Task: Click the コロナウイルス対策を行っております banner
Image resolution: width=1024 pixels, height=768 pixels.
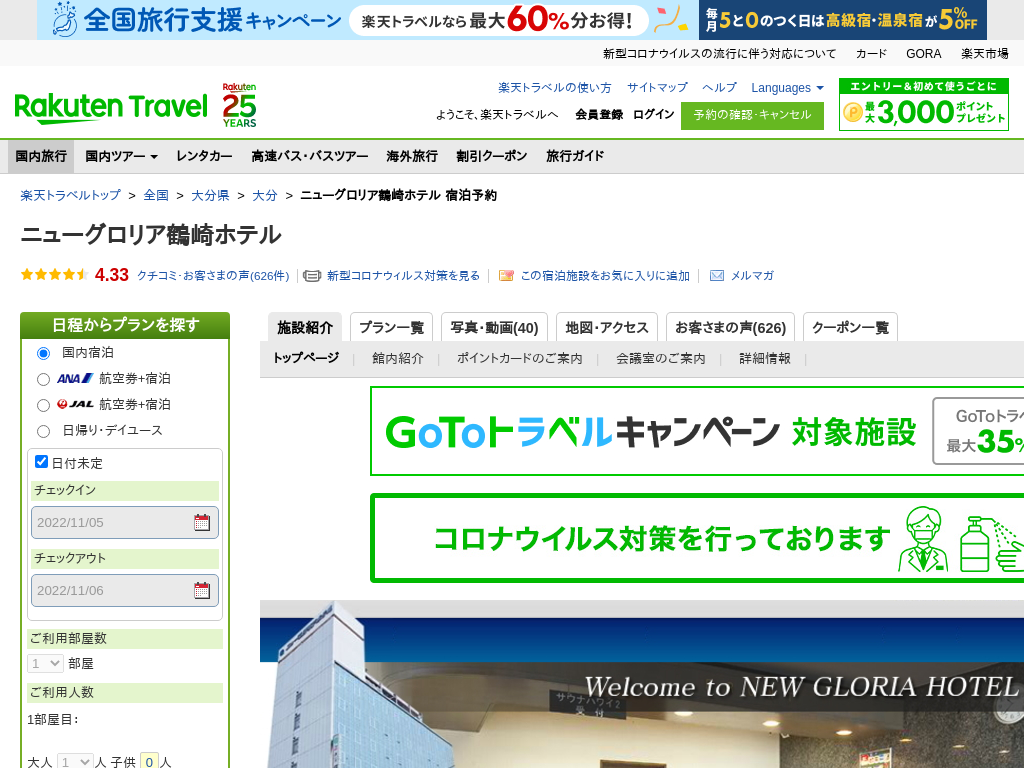Action: [697, 538]
